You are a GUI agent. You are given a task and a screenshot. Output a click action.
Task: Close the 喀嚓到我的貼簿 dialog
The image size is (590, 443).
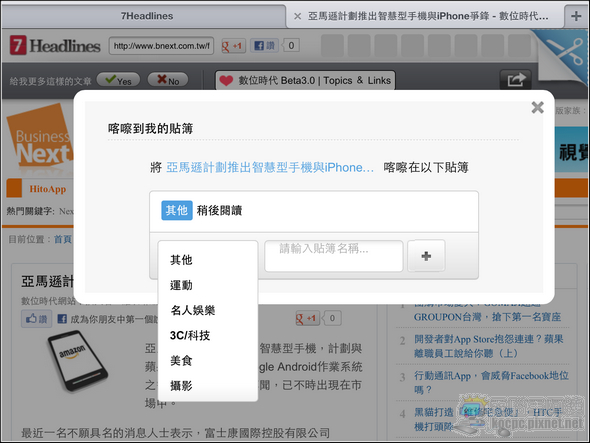point(537,108)
